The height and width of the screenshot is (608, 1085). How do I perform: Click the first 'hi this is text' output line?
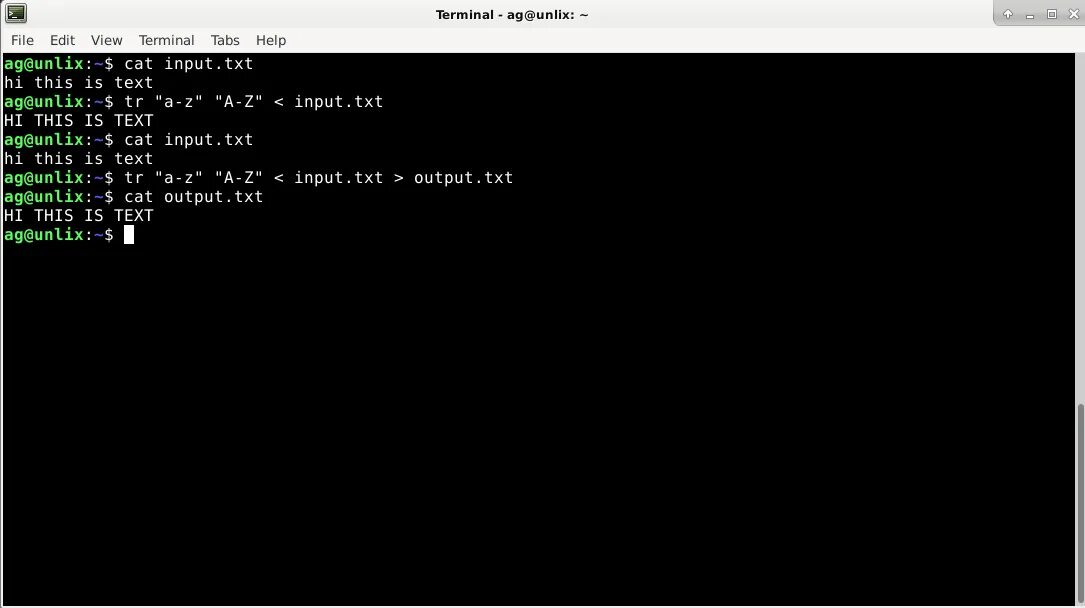click(x=78, y=82)
